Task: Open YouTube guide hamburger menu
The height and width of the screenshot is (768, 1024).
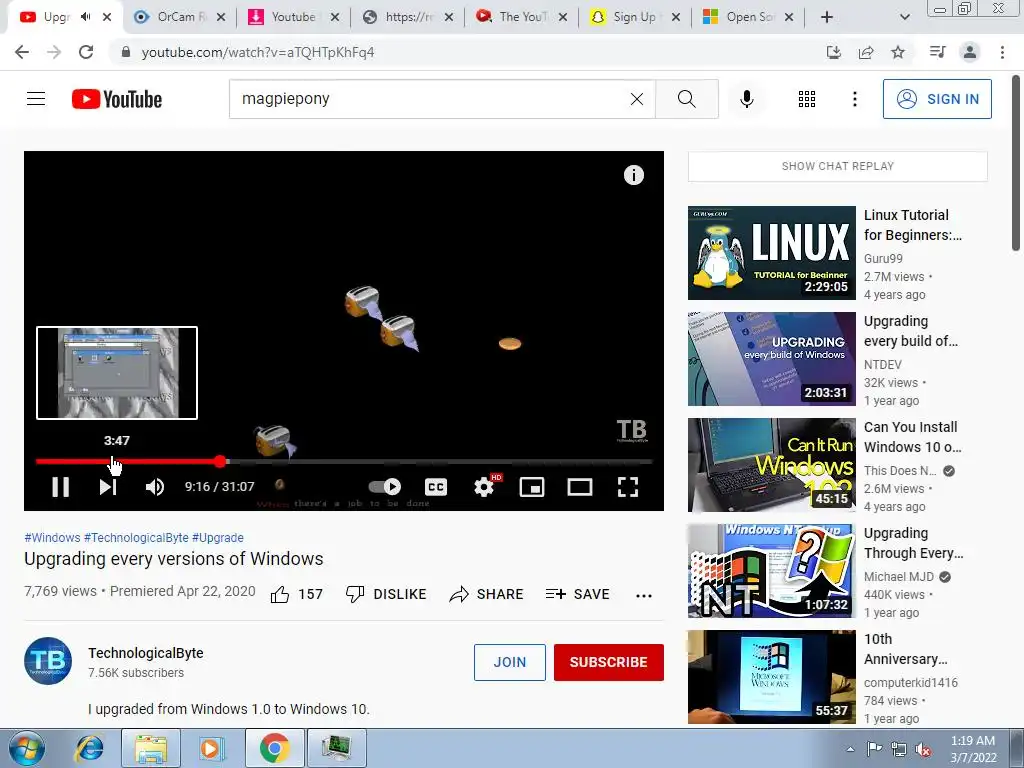Action: click(36, 99)
